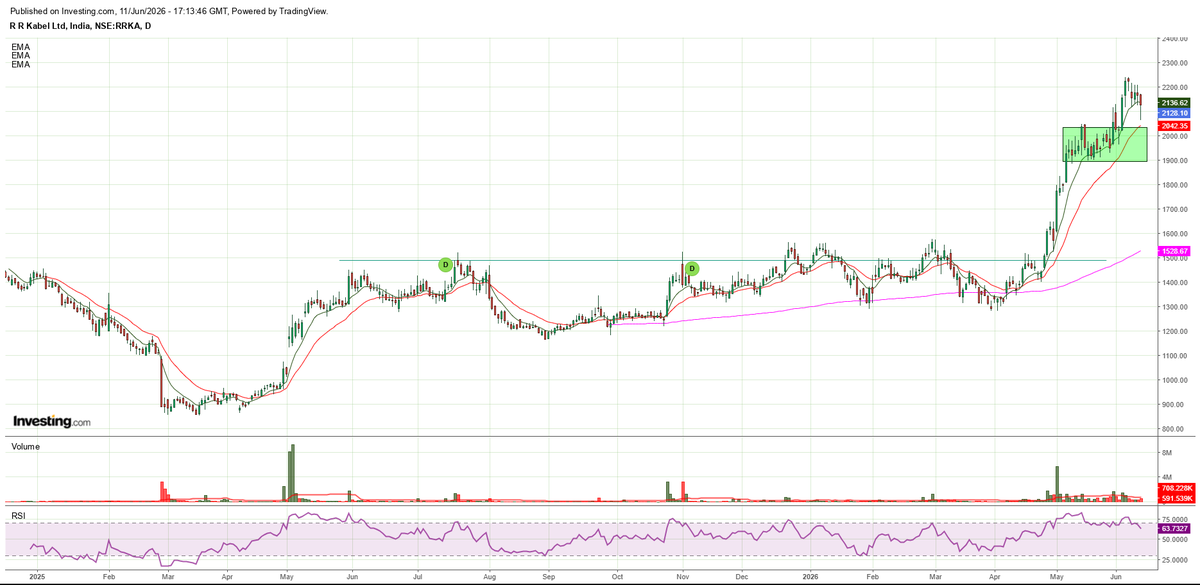Click the topmost EMA legend label
The height and width of the screenshot is (585, 1200).
click(20, 46)
